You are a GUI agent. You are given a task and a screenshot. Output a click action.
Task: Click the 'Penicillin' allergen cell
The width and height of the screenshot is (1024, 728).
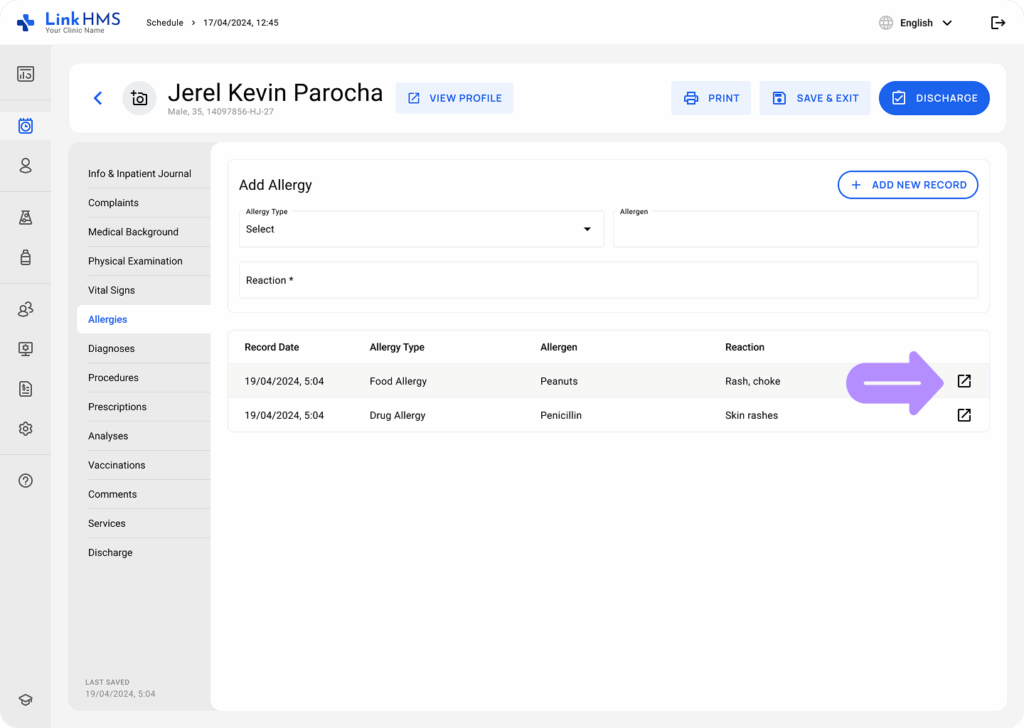(x=561, y=415)
